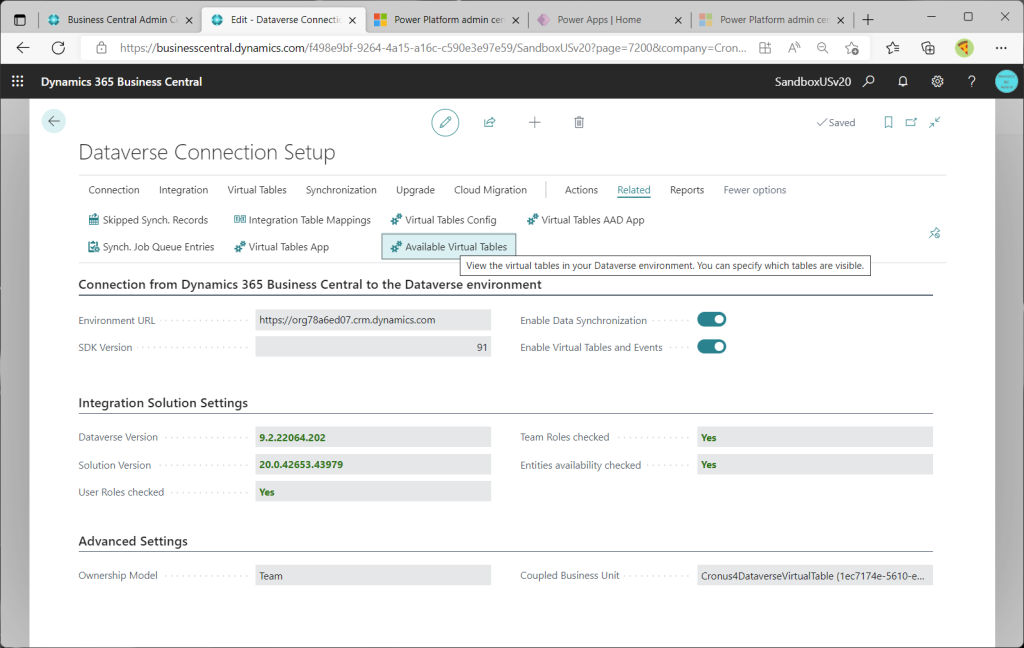
Task: Click Fewer options
Action: point(755,190)
